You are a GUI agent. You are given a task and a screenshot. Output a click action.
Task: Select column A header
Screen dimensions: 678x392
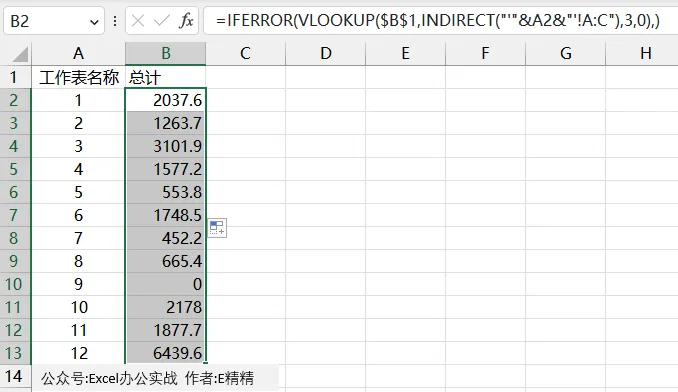[x=78, y=54]
